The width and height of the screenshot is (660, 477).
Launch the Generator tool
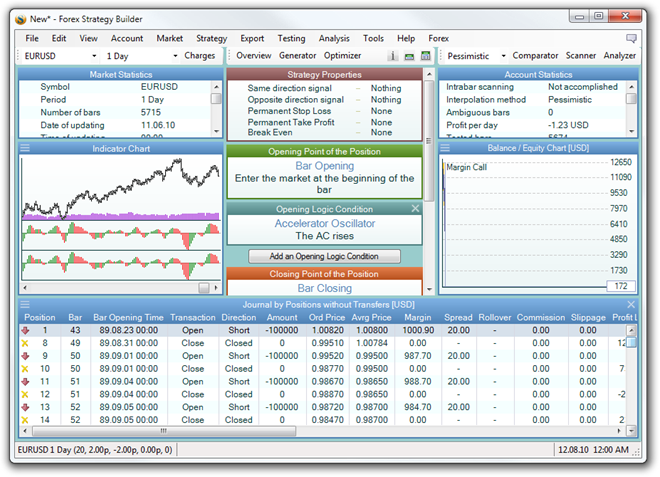(298, 56)
